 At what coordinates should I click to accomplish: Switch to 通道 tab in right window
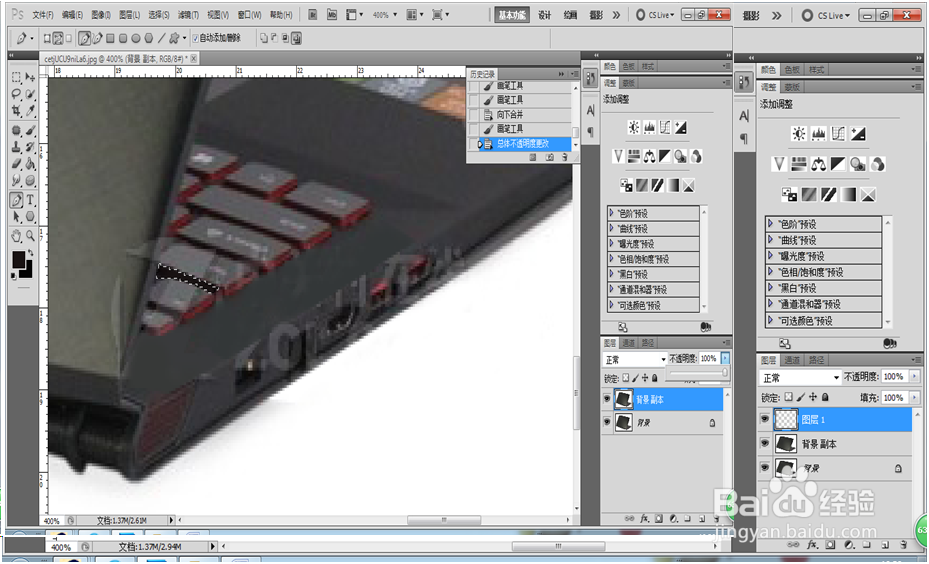coord(792,360)
